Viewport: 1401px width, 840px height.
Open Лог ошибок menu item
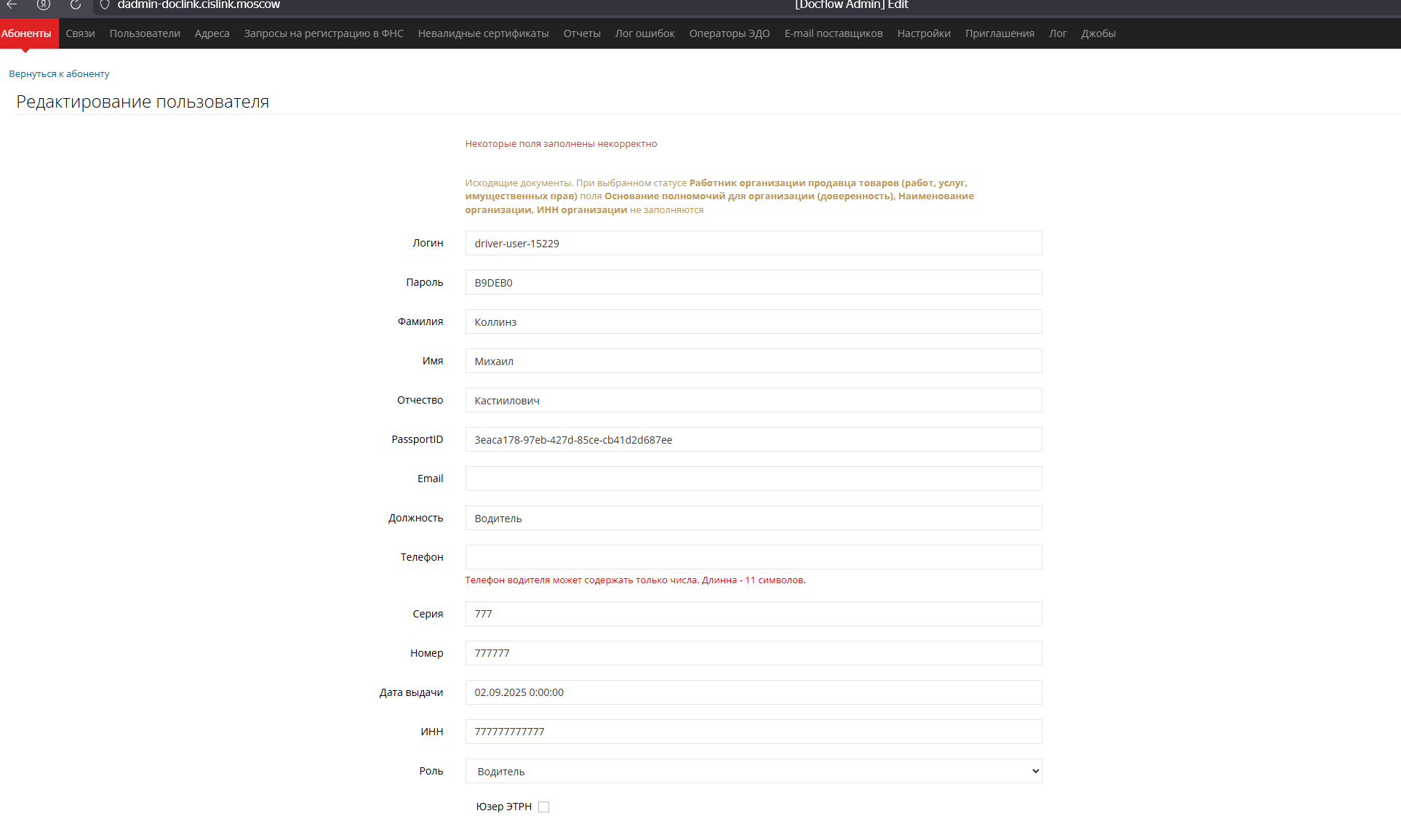click(644, 33)
